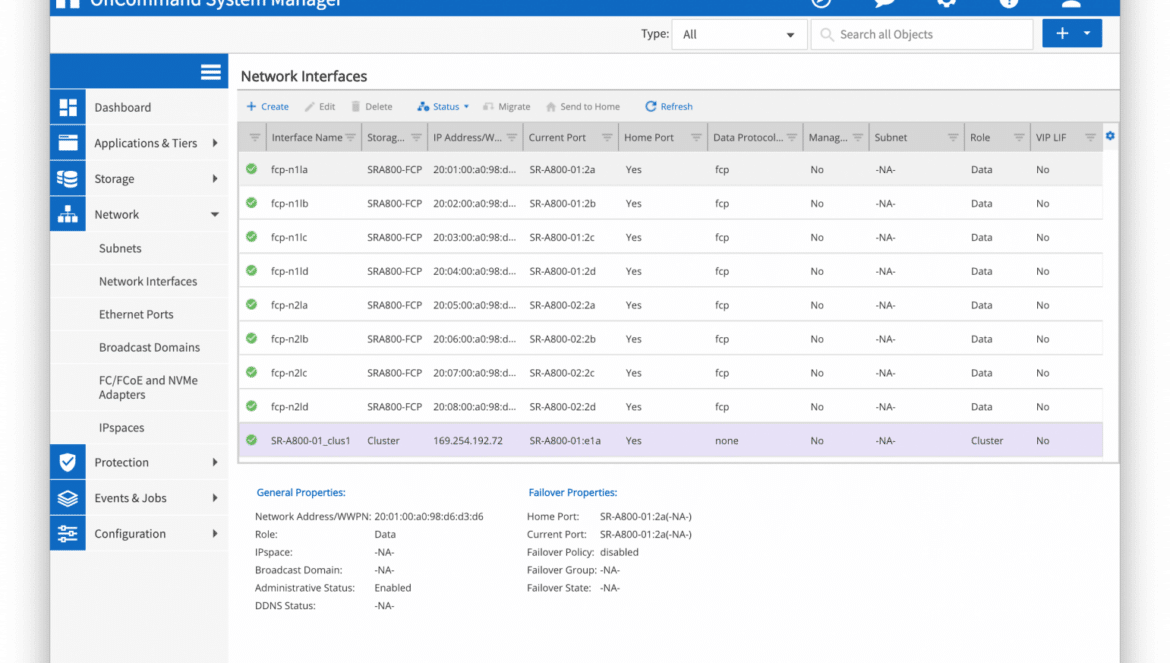Click the Edit toolbar button

click(320, 107)
